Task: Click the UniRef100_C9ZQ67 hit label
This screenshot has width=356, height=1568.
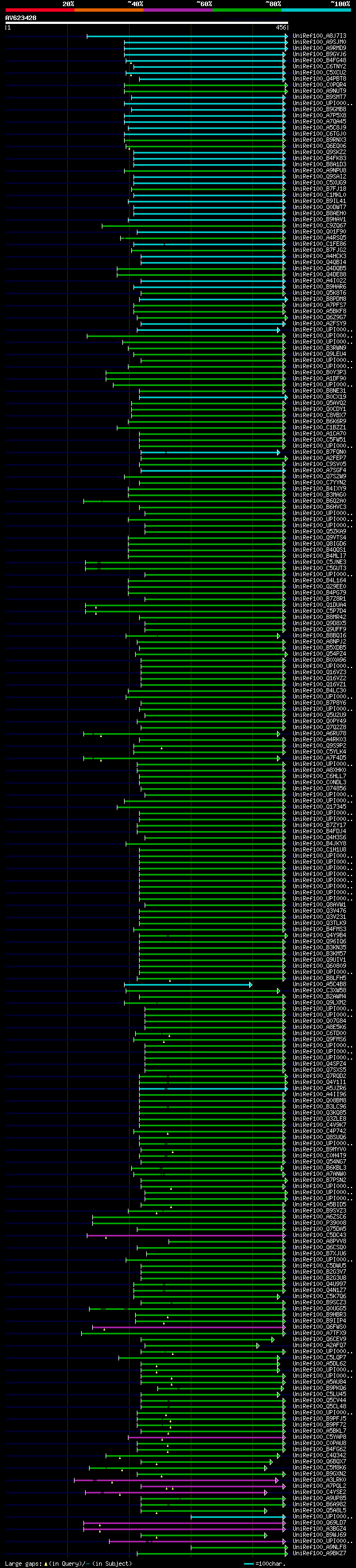Action: point(319,225)
